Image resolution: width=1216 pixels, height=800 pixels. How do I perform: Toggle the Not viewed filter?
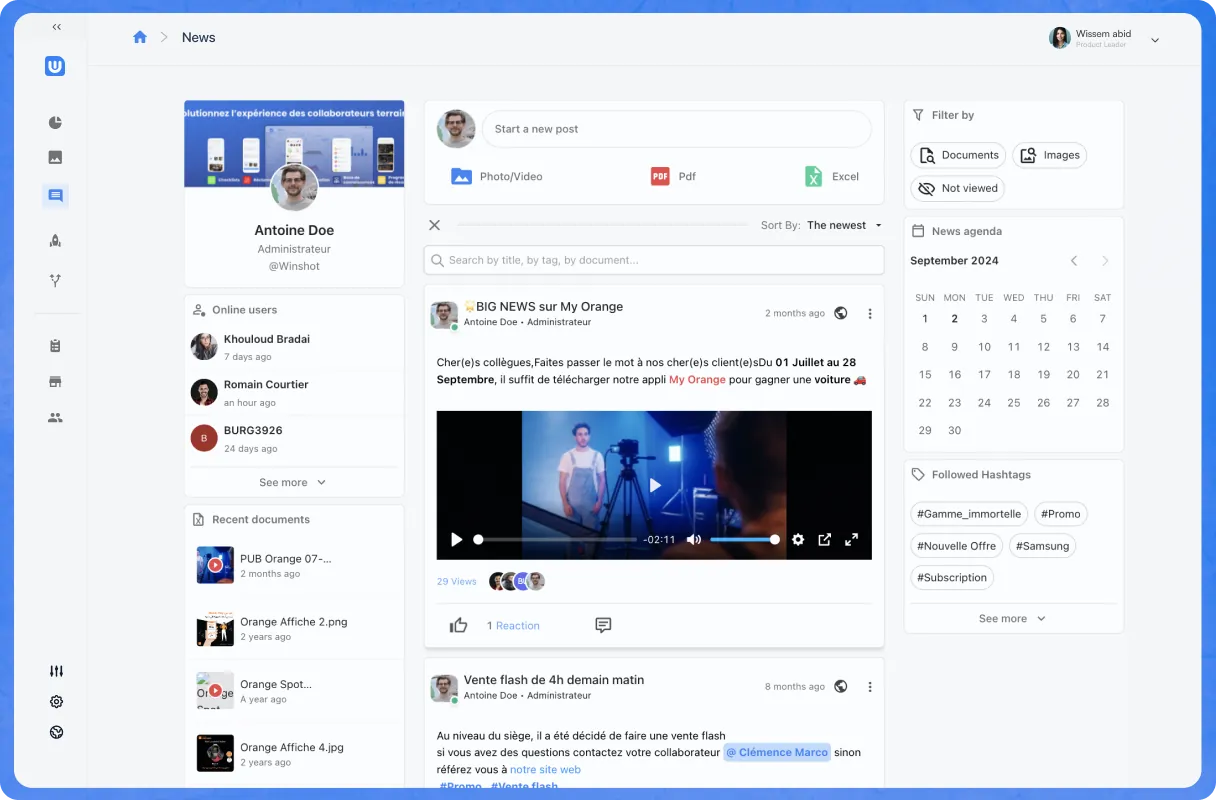[x=957, y=188]
